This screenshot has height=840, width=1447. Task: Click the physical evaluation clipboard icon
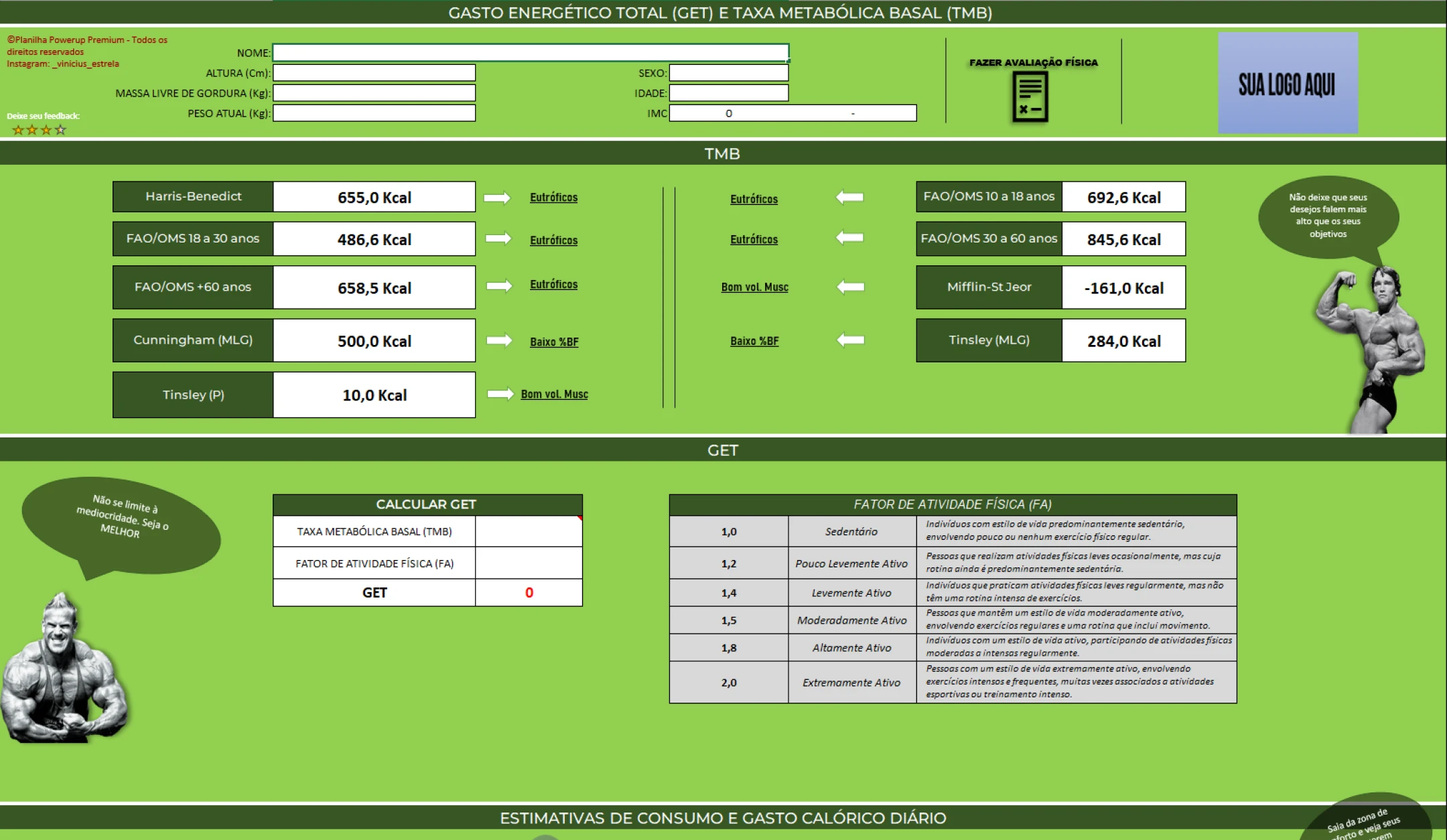1030,98
